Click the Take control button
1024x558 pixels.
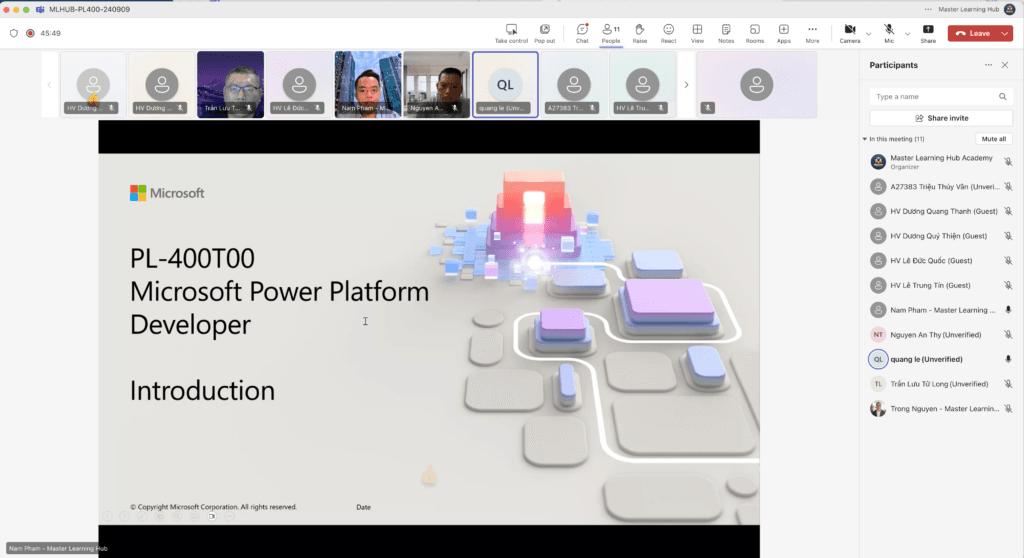[511, 33]
